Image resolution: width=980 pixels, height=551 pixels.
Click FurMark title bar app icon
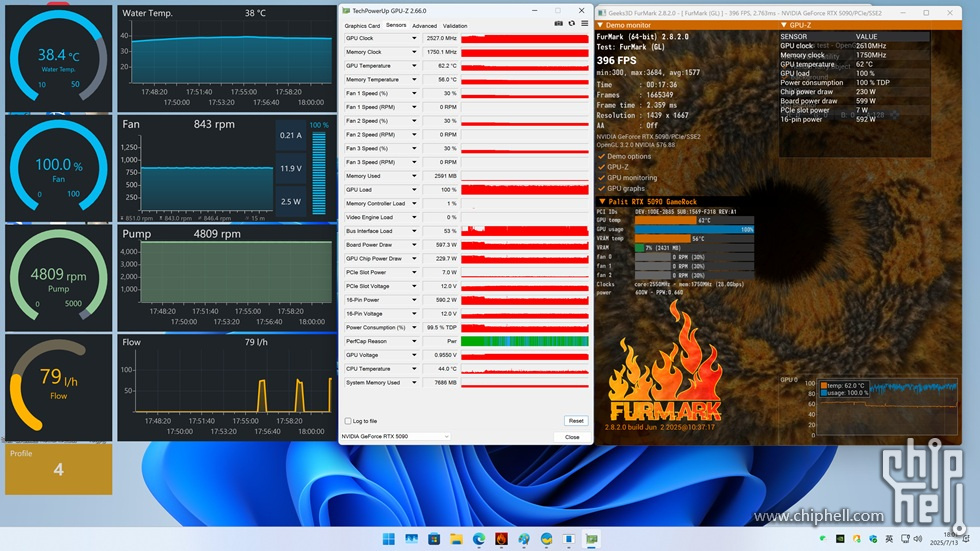[x=602, y=12]
